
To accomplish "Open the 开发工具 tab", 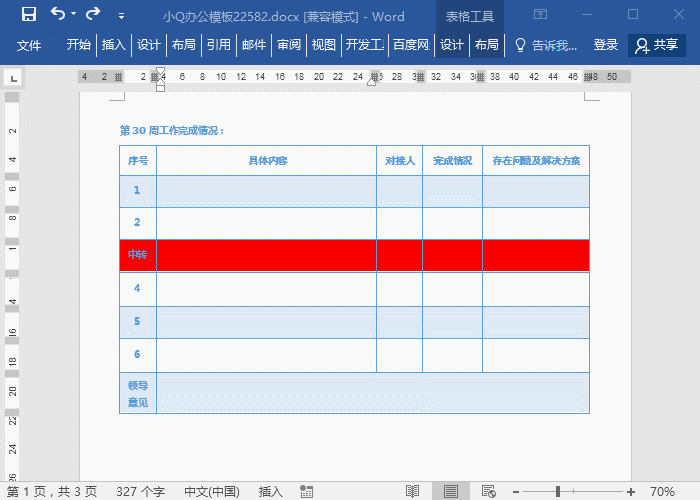I will (365, 45).
